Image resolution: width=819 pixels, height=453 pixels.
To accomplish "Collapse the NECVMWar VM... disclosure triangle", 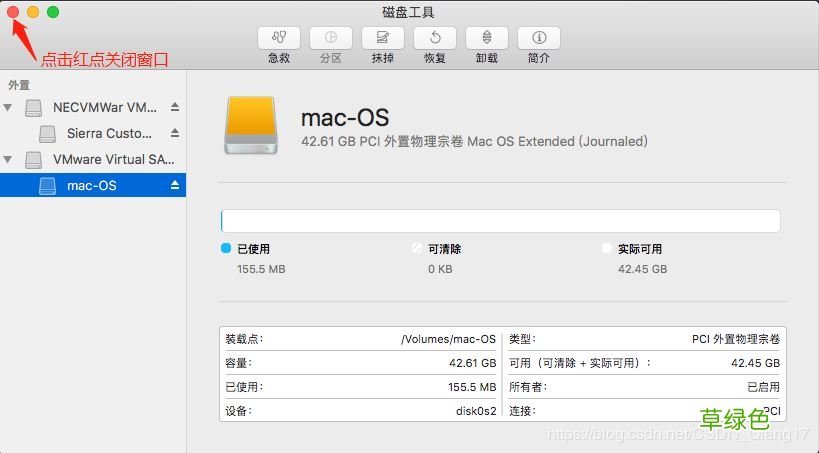I will pos(7,108).
